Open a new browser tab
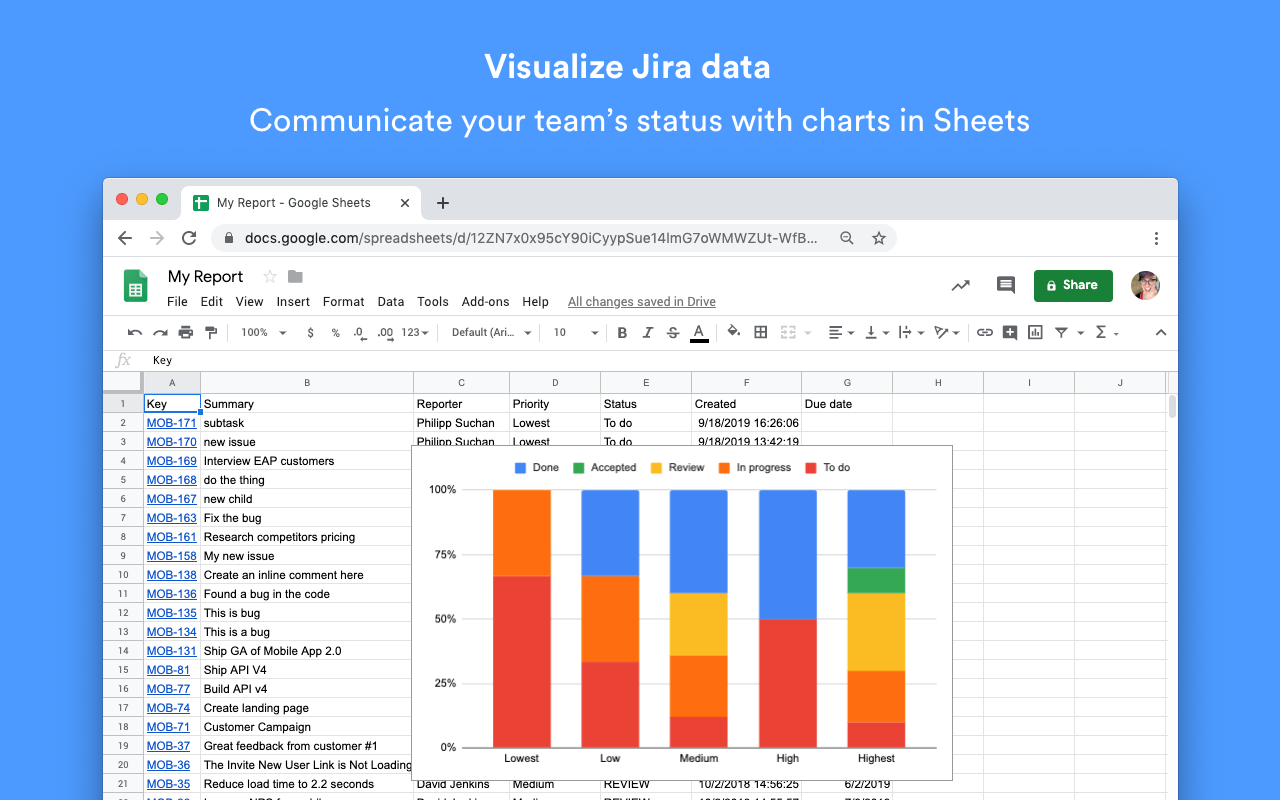 (x=443, y=203)
